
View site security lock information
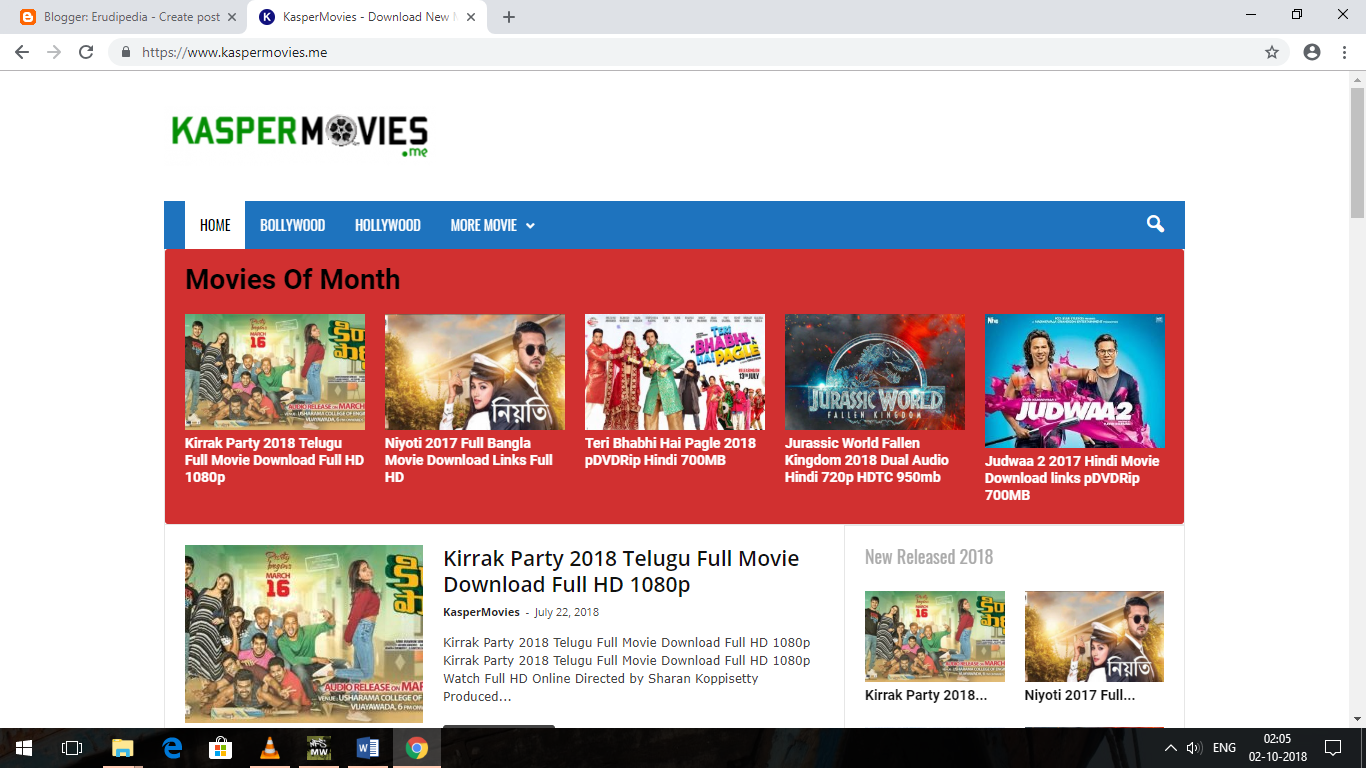click(x=126, y=52)
